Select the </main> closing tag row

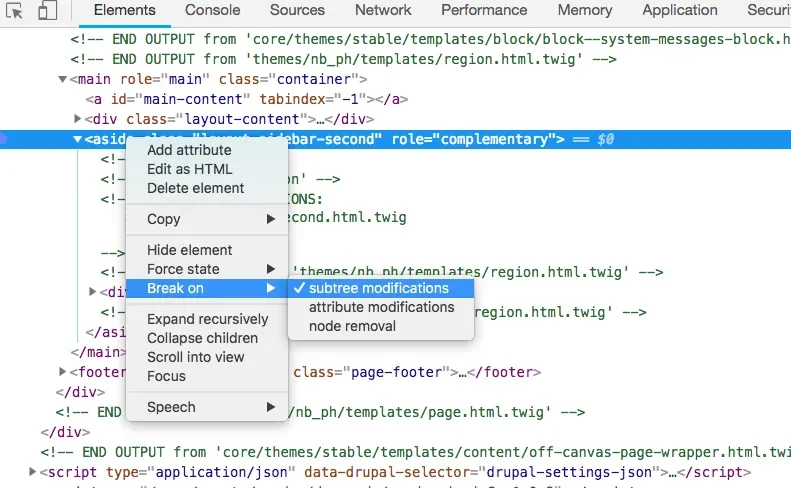(x=98, y=352)
